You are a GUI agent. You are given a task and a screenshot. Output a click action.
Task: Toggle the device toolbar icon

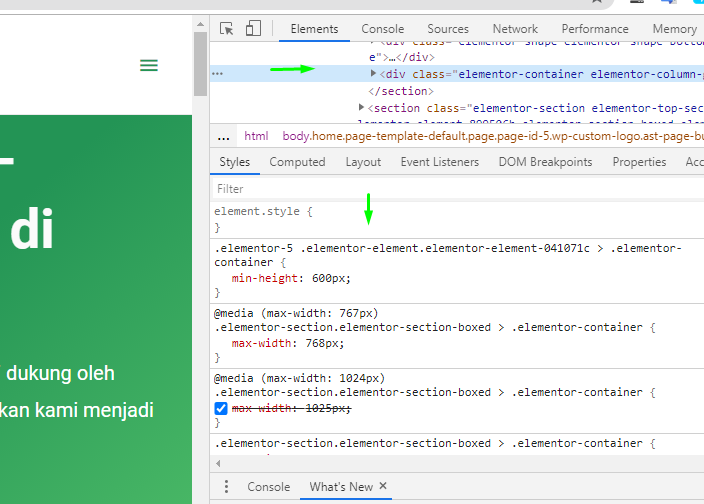coord(253,29)
